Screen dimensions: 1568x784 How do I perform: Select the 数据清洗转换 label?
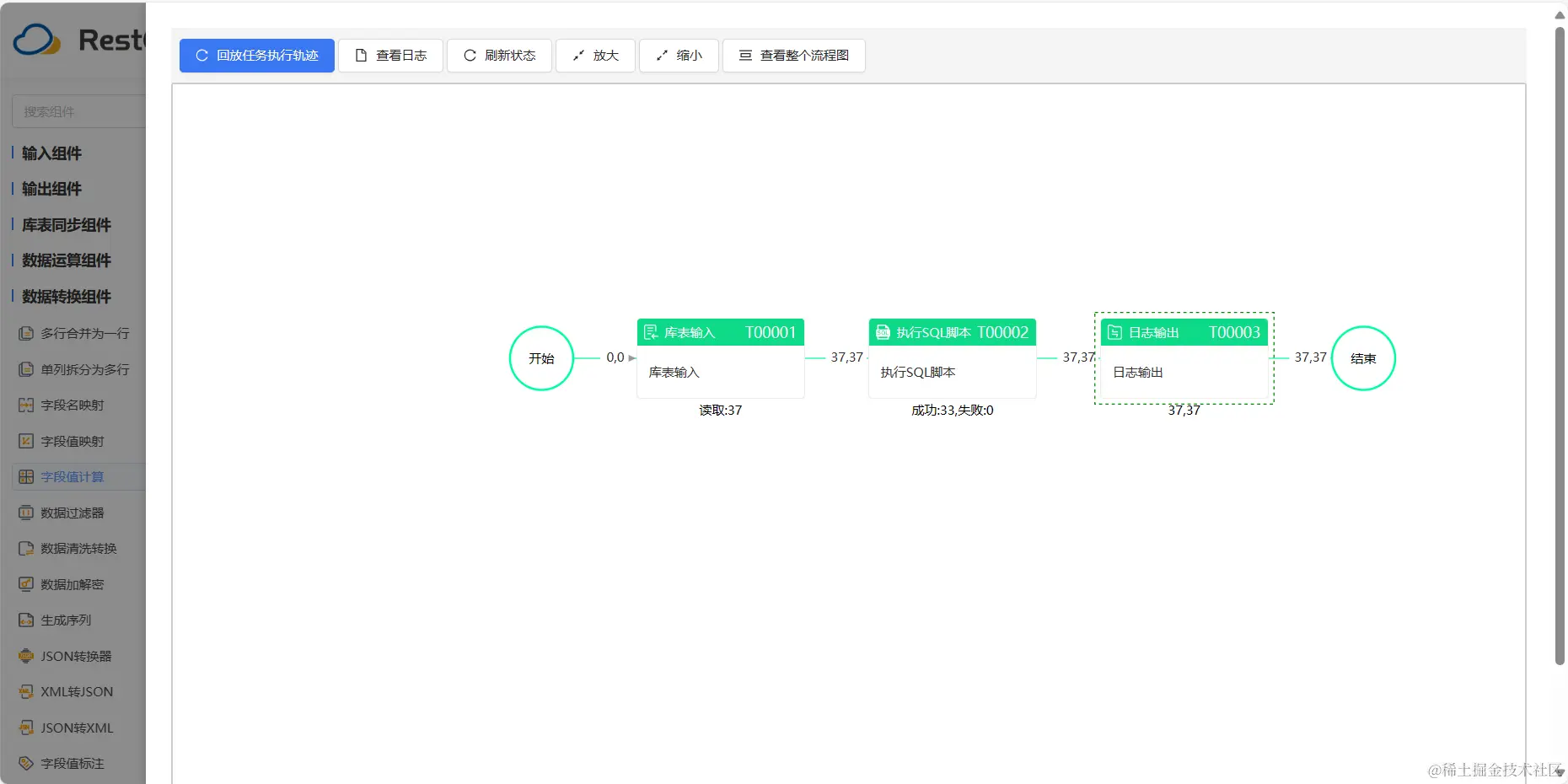pyautogui.click(x=79, y=548)
